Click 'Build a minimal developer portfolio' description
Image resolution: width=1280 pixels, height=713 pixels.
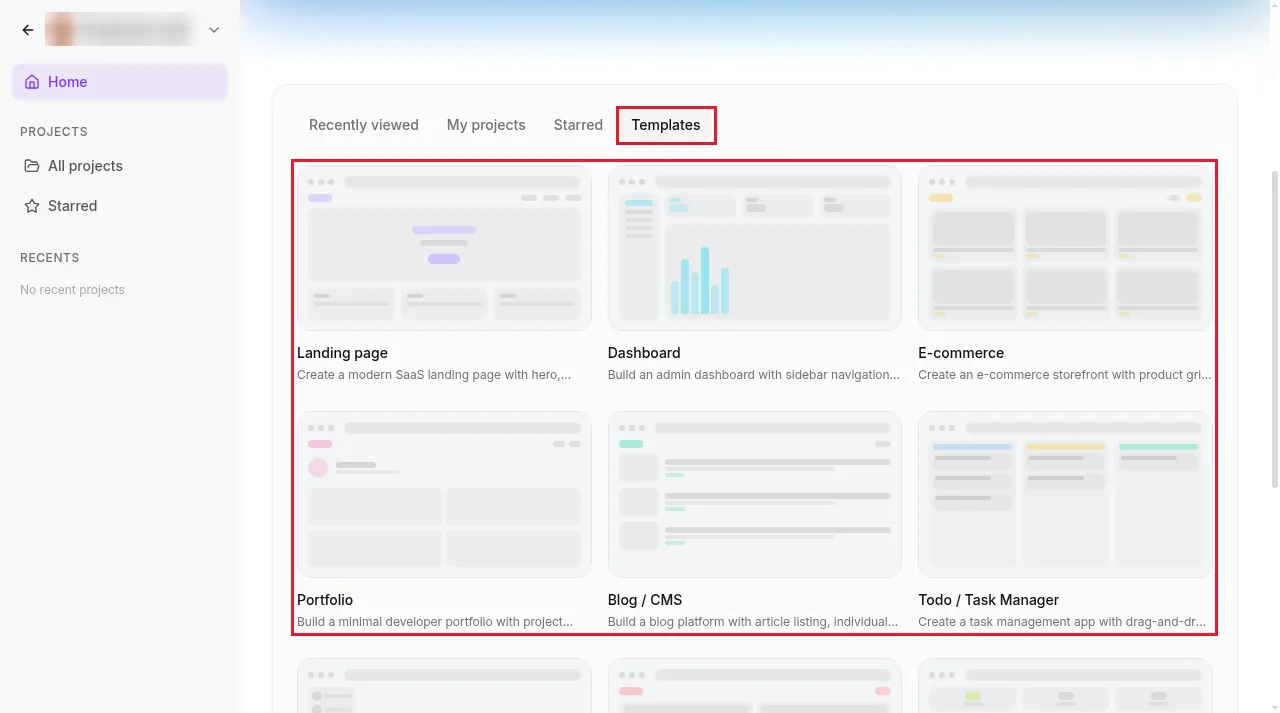click(435, 622)
